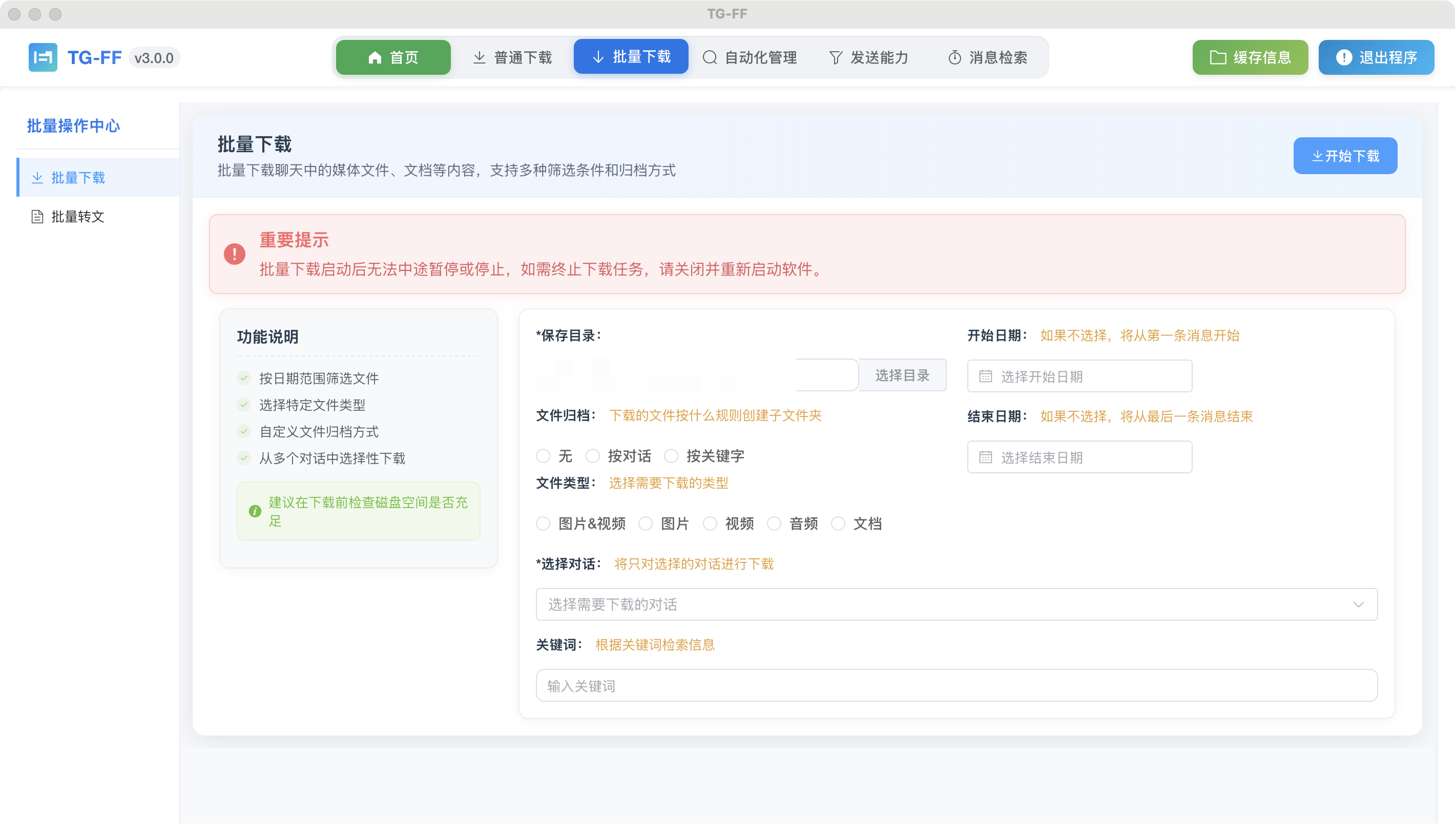Open the end date picker

point(1079,457)
